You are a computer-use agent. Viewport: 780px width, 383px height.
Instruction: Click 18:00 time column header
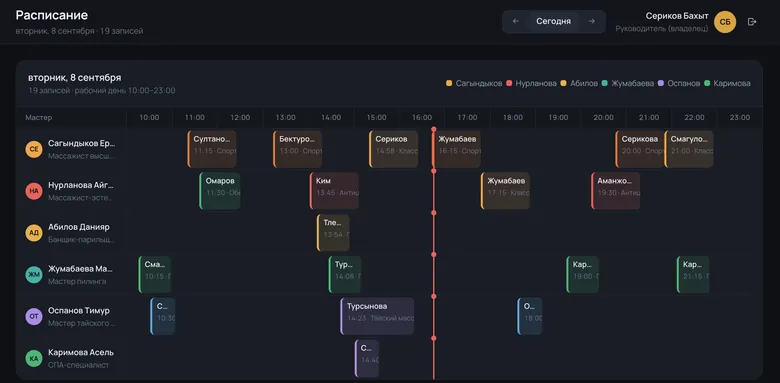click(x=512, y=117)
